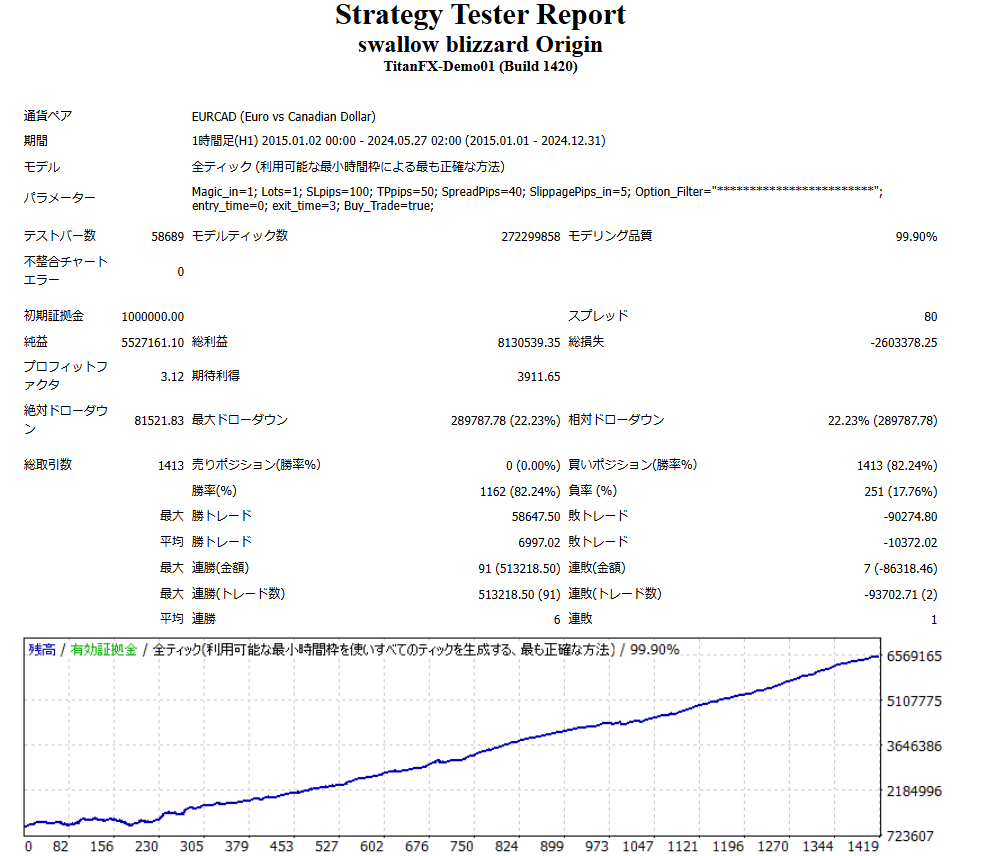
Task: Click model ticks value 272299858
Action: (530, 237)
